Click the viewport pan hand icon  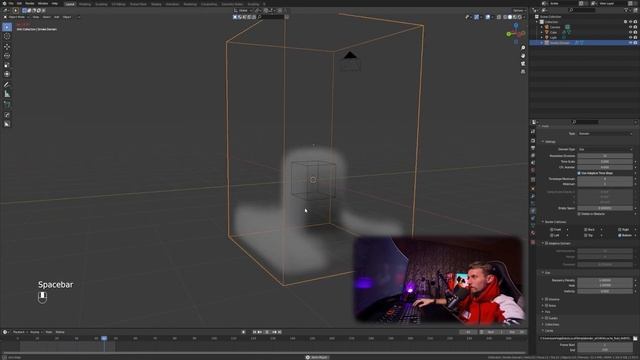pyautogui.click(x=523, y=56)
